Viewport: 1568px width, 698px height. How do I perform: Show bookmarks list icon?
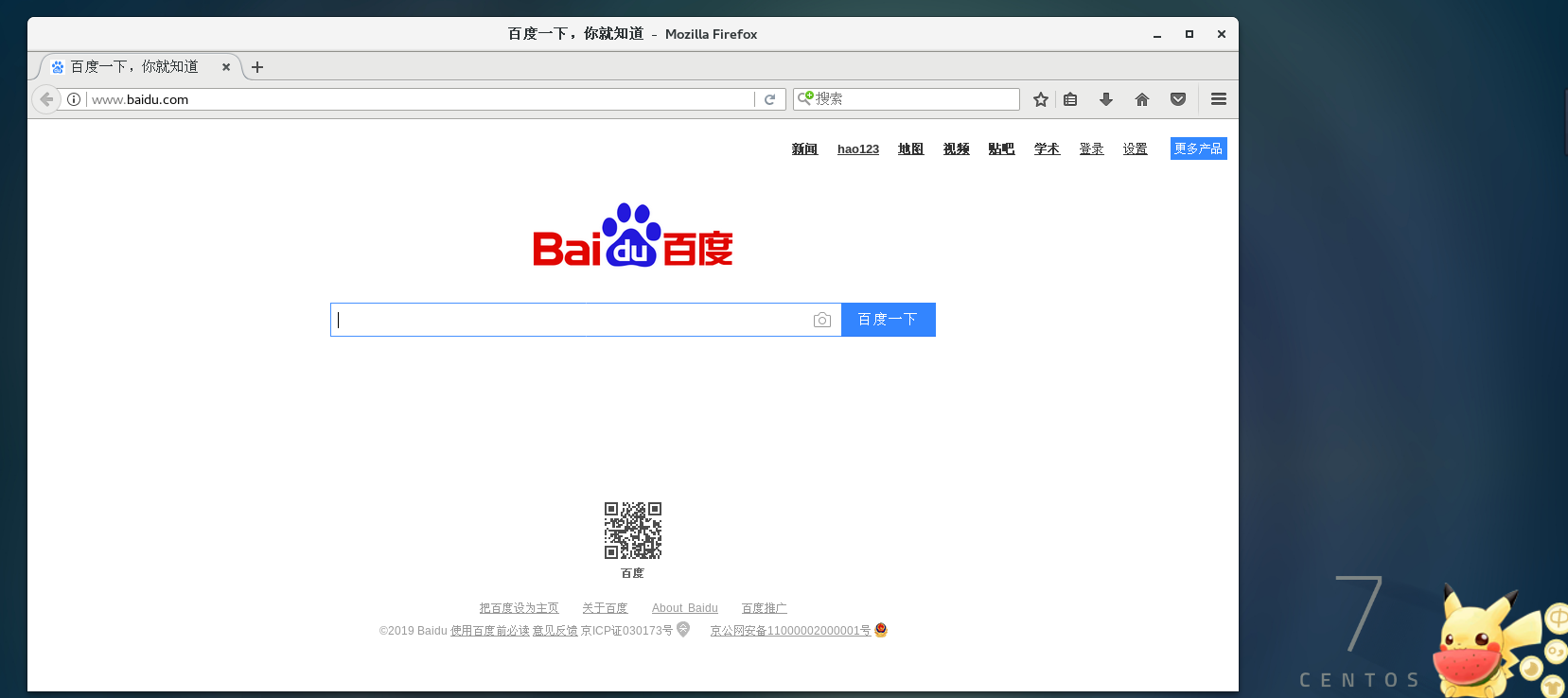[1070, 99]
